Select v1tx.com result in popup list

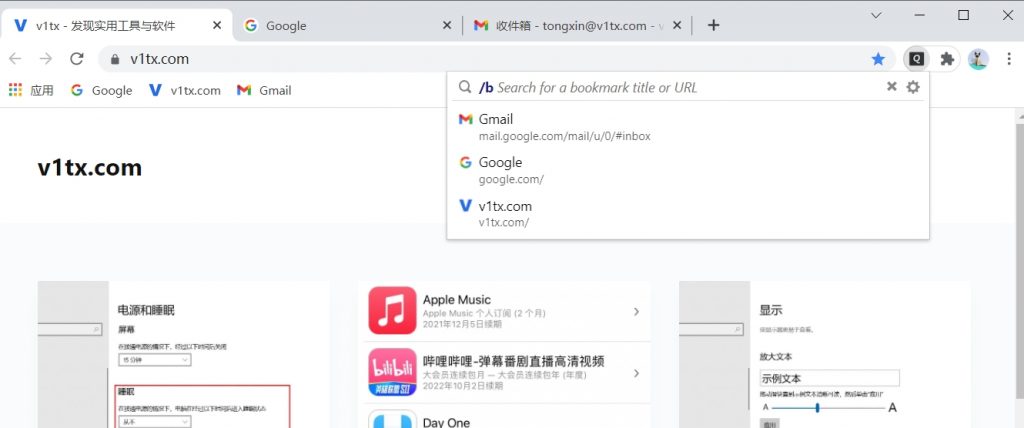pyautogui.click(x=688, y=214)
